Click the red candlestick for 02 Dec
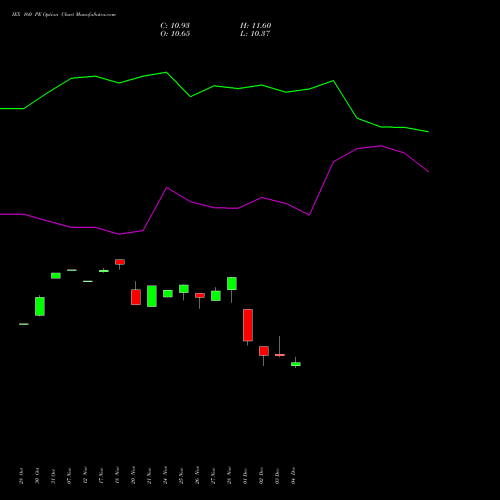 [264, 351]
